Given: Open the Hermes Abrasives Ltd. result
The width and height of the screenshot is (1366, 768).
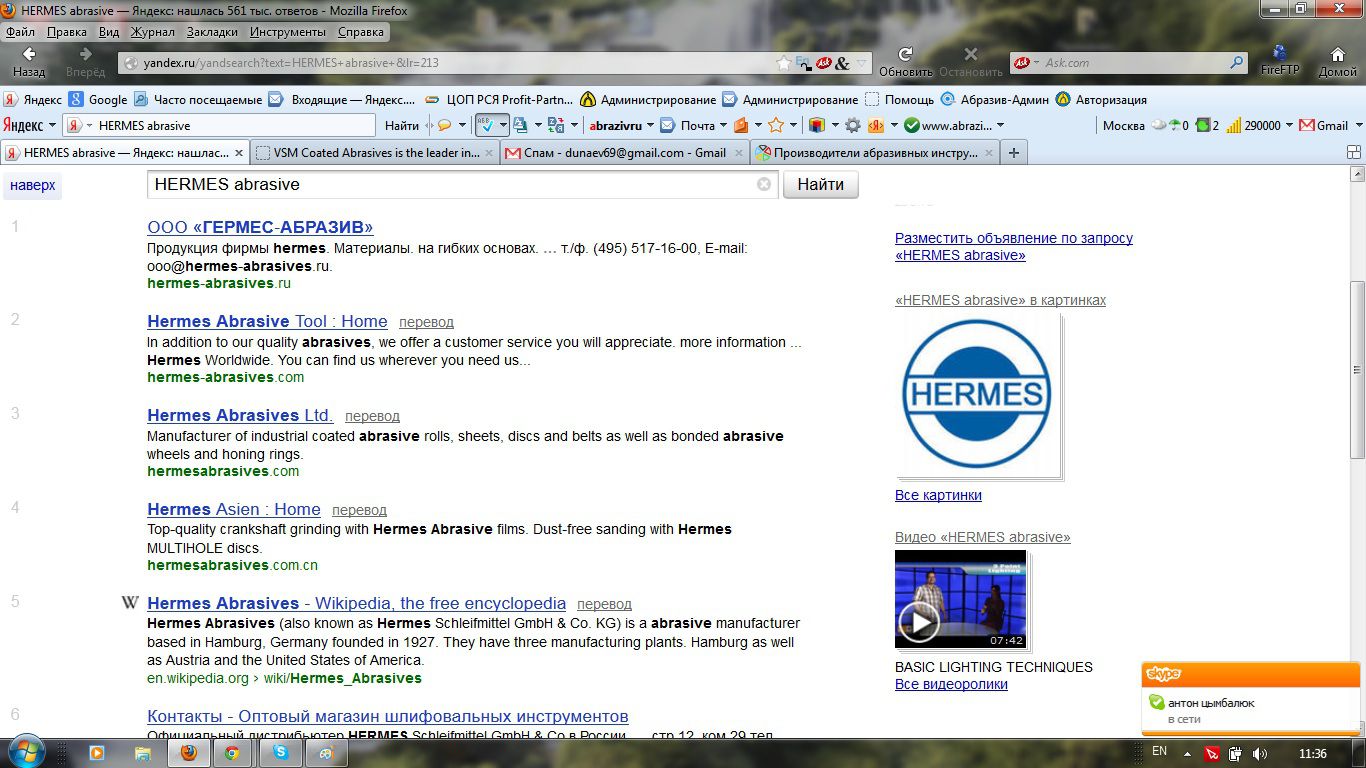Looking at the screenshot, I should tap(240, 415).
